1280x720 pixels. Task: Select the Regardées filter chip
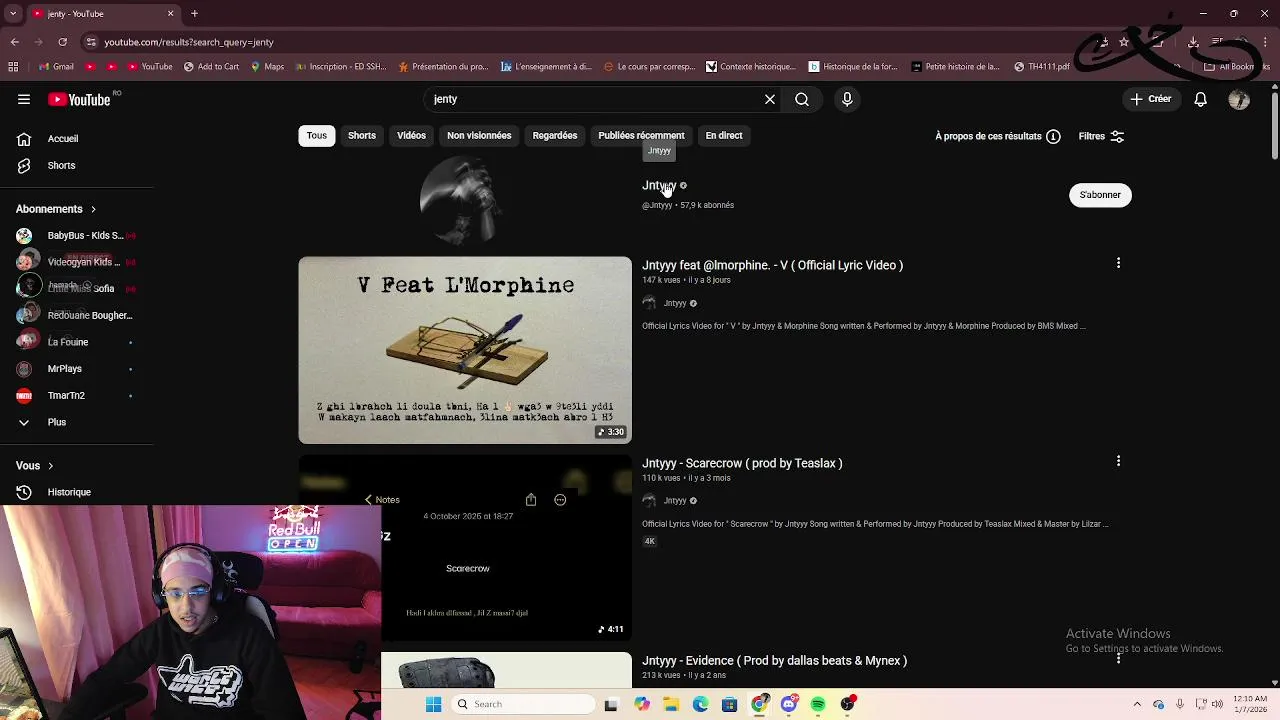[x=555, y=135]
